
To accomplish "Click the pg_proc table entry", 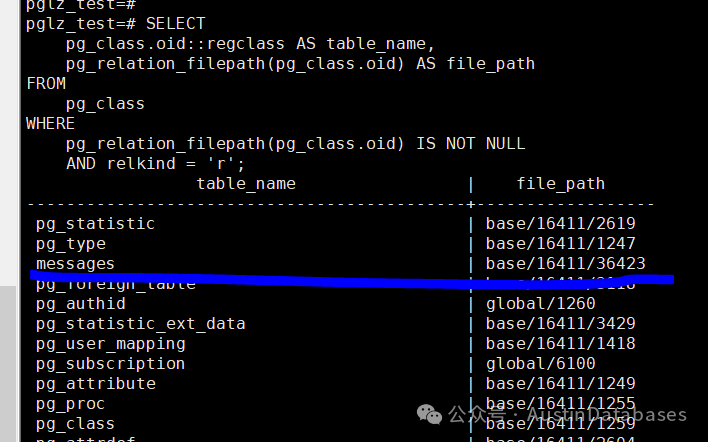I will pyautogui.click(x=70, y=404).
